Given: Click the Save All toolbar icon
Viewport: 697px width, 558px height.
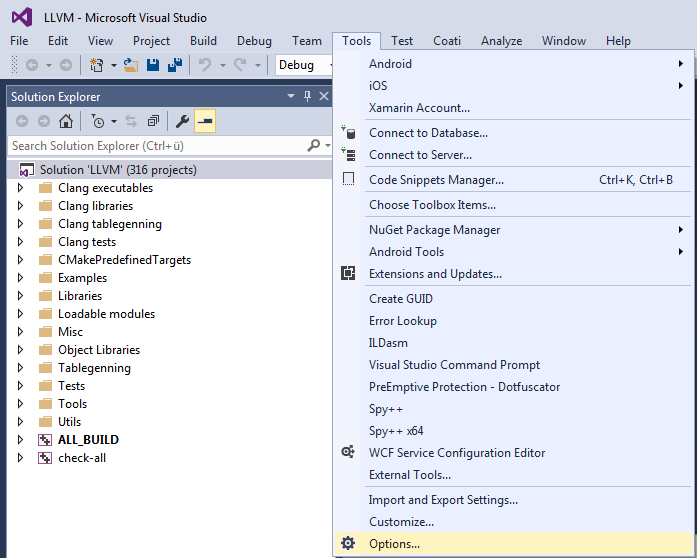Looking at the screenshot, I should tap(175, 65).
